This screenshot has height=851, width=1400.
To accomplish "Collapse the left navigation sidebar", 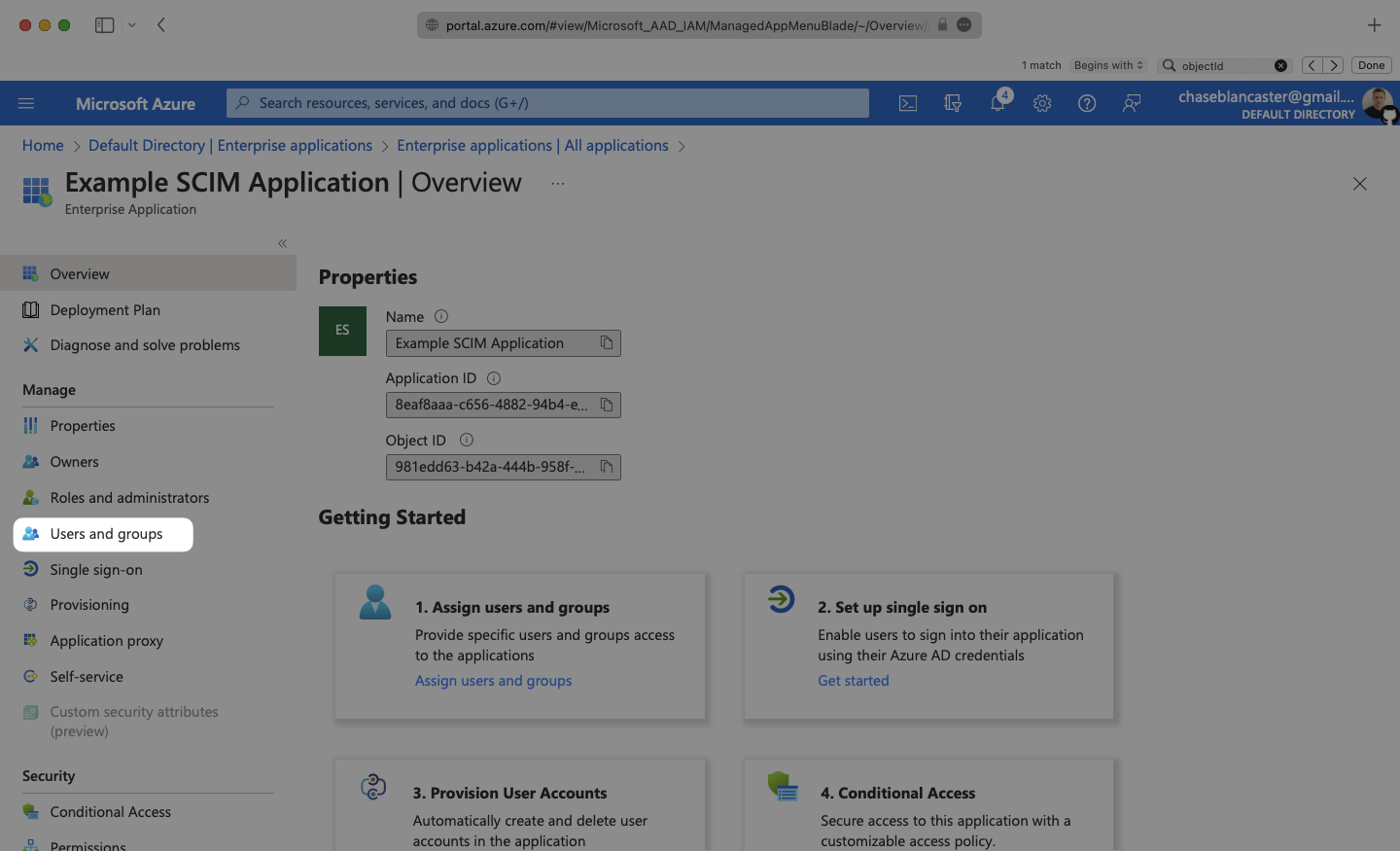I will (x=282, y=243).
